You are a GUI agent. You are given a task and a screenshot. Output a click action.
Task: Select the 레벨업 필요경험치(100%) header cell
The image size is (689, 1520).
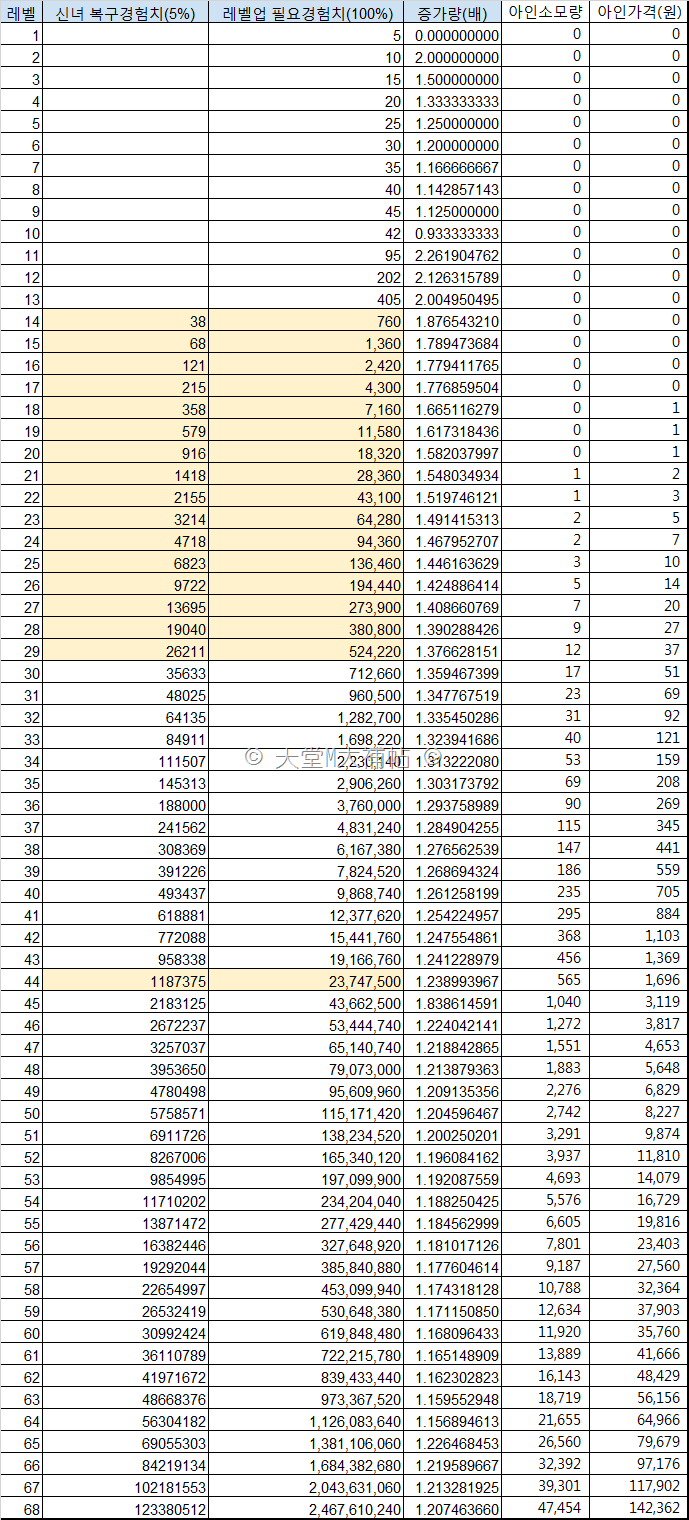[306, 12]
